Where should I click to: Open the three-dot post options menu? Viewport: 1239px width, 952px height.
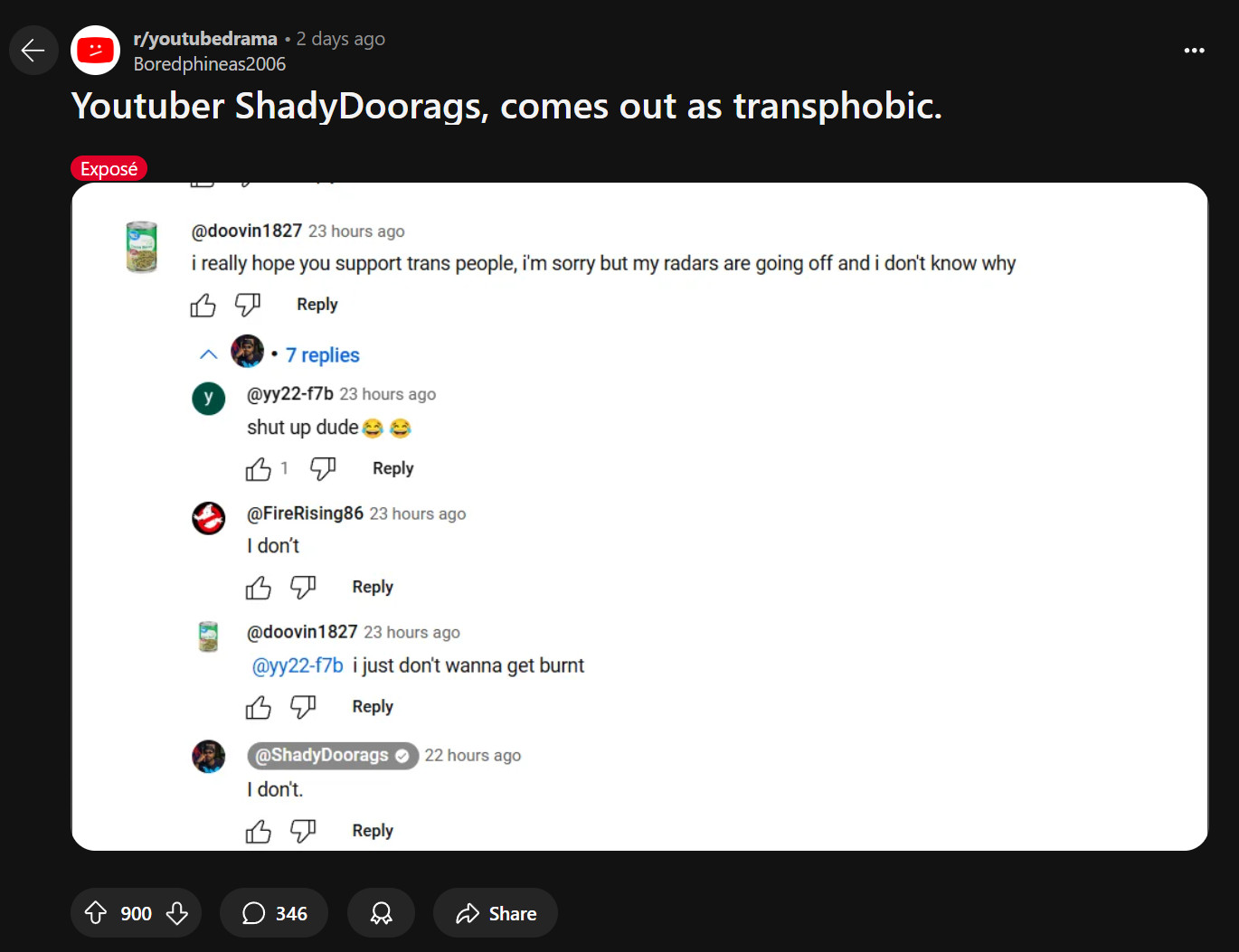coord(1194,51)
